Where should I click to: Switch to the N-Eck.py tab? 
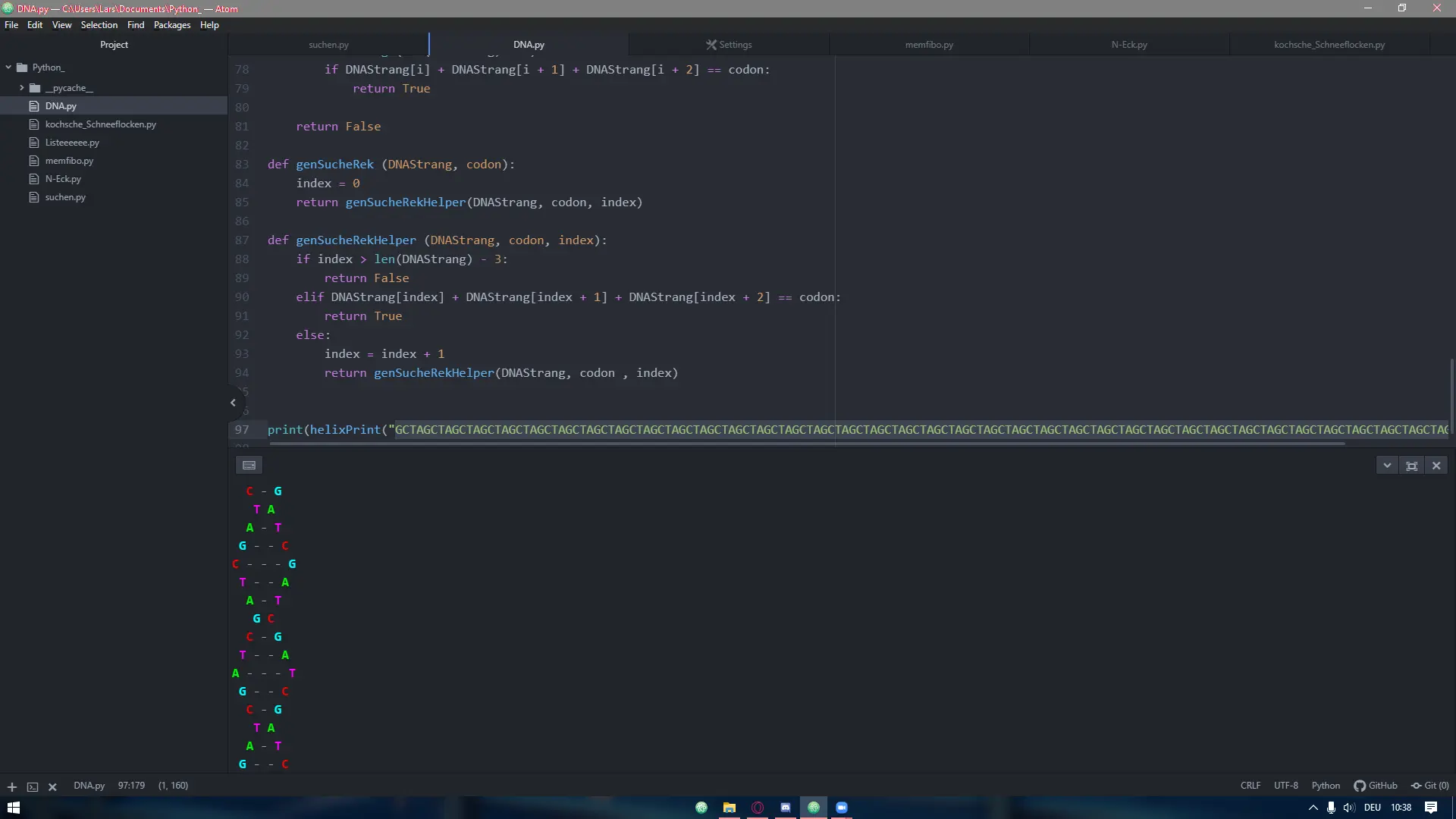pyautogui.click(x=1129, y=45)
